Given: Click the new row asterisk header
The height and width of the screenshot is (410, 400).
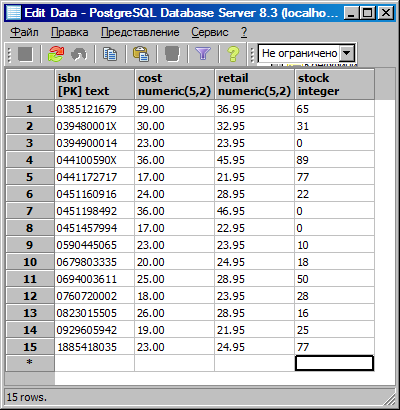Looking at the screenshot, I should click(x=30, y=363).
